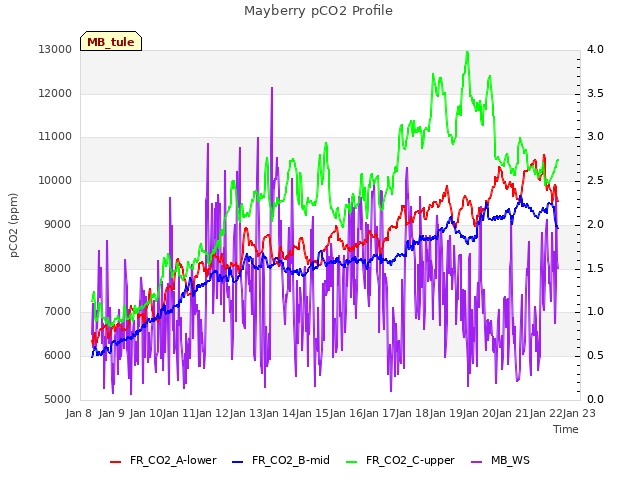Click the 0.0 right axis tick label
This screenshot has width=640, height=480.
tap(595, 399)
